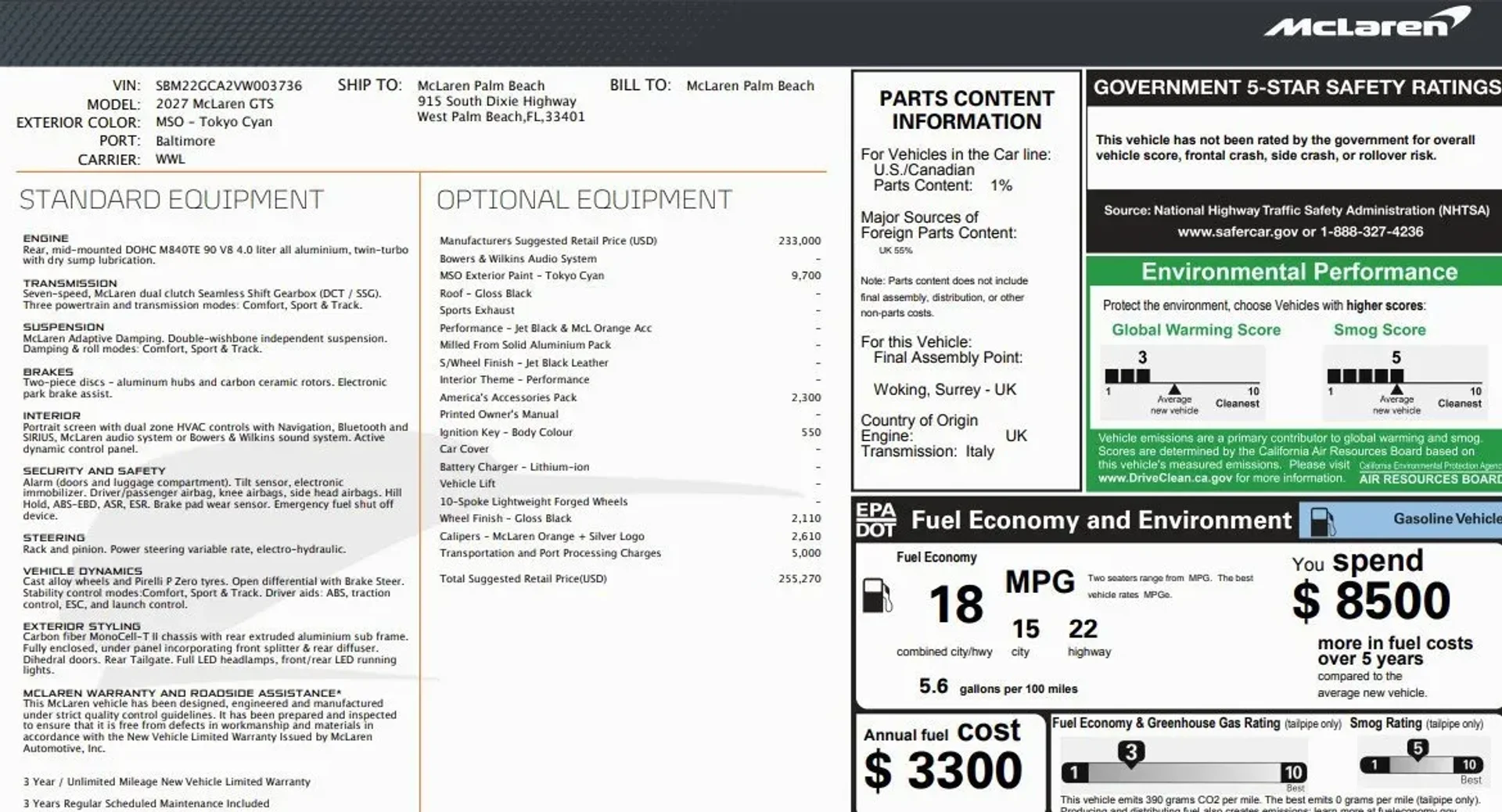This screenshot has height=812, width=1502.
Task: Click Transportation and Port Processing Charges row
Action: pyautogui.click(x=630, y=553)
